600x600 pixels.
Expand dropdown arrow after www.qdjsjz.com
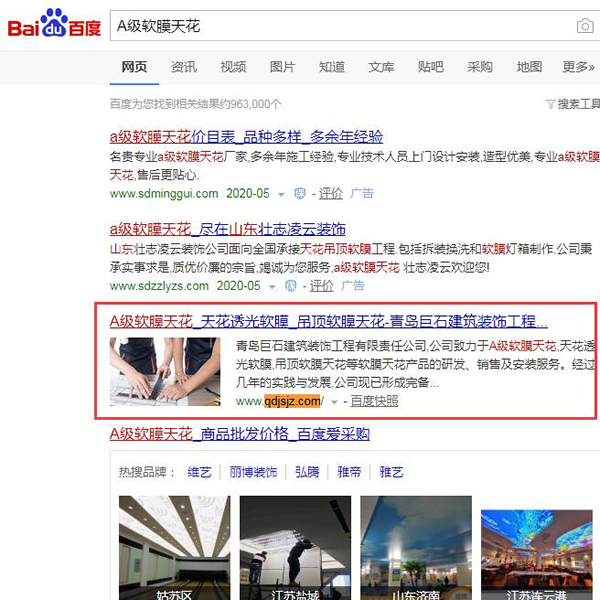pyautogui.click(x=334, y=402)
